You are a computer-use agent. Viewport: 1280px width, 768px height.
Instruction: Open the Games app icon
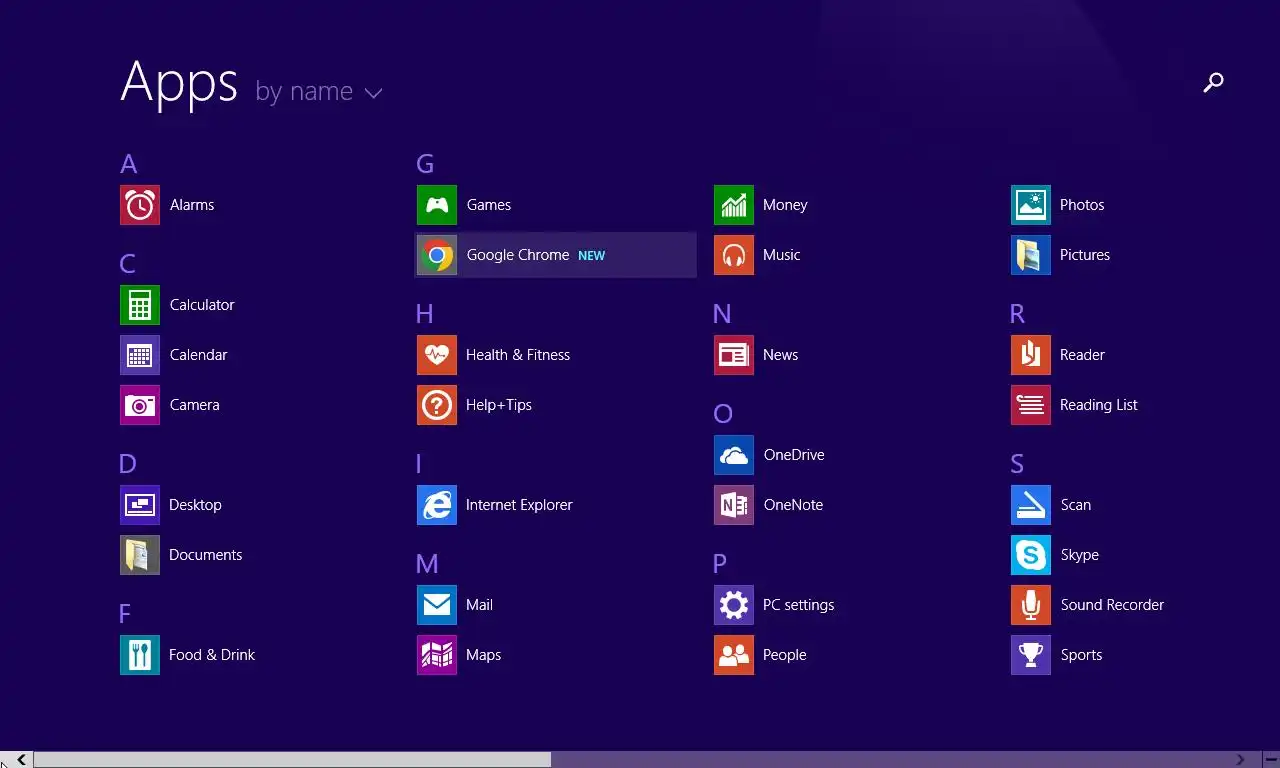coord(437,205)
